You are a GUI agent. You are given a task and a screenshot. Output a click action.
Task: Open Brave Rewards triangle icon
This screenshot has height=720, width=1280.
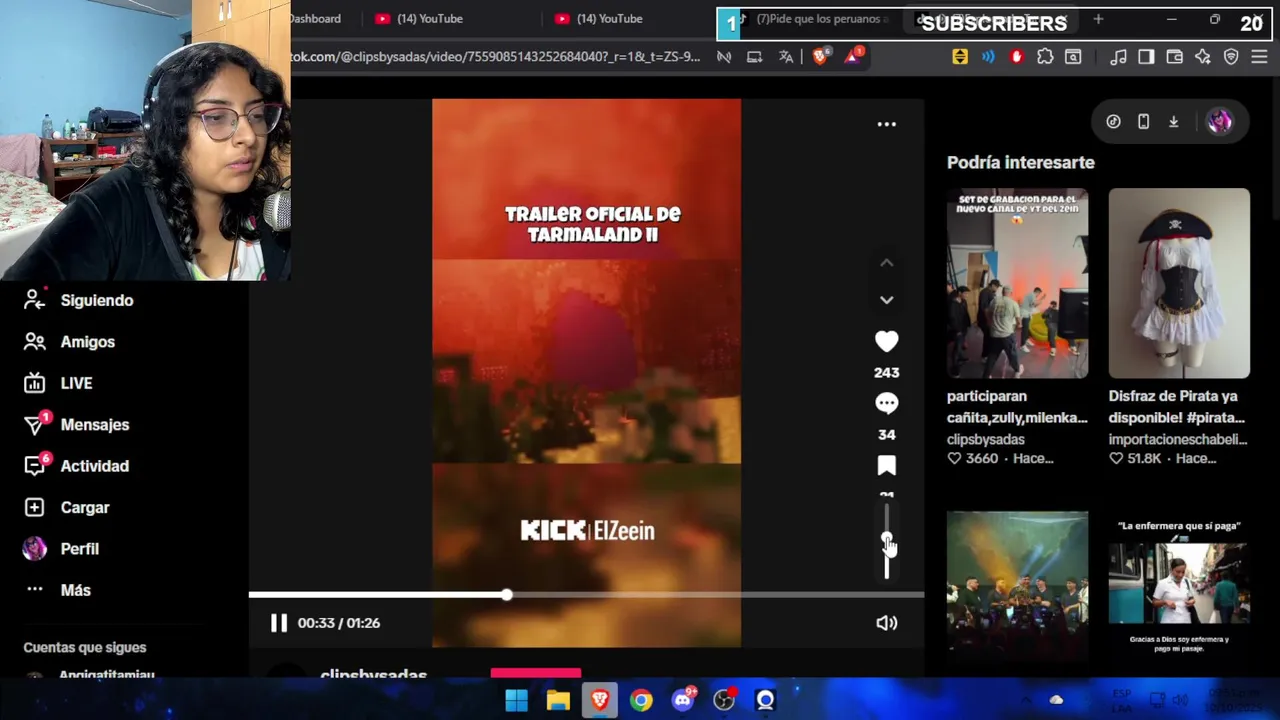[852, 57]
